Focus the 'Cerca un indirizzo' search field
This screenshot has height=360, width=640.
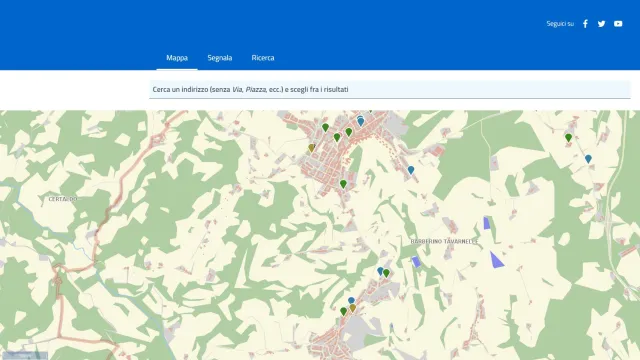pos(390,89)
